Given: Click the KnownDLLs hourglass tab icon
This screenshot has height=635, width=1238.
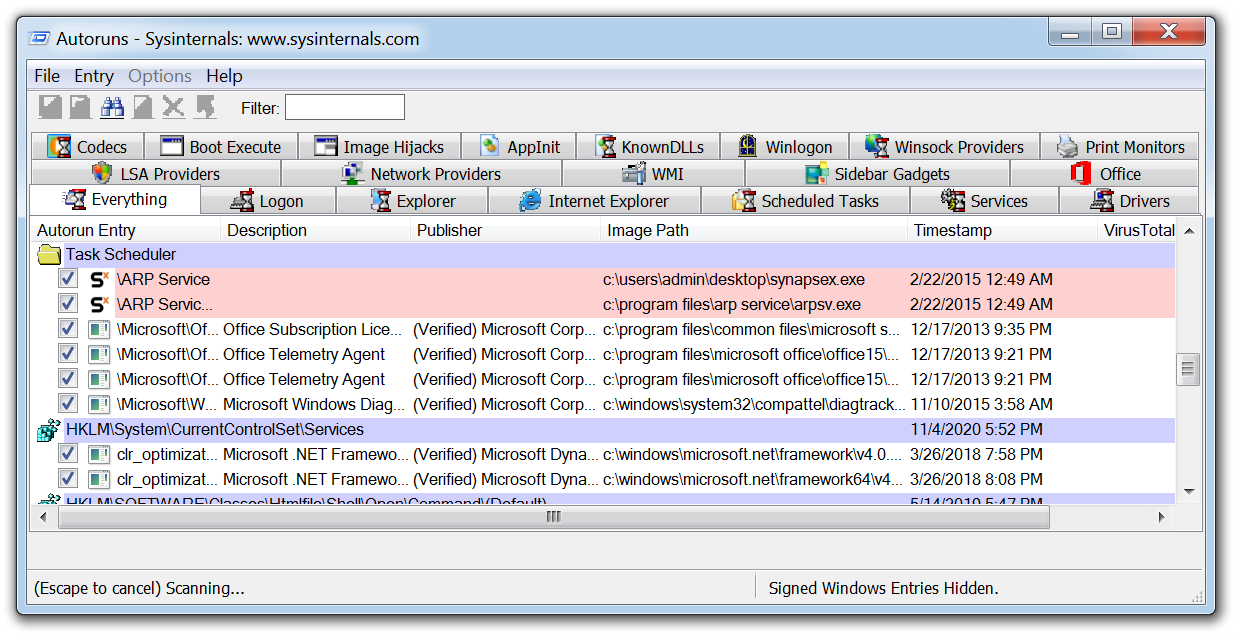Looking at the screenshot, I should [x=606, y=147].
